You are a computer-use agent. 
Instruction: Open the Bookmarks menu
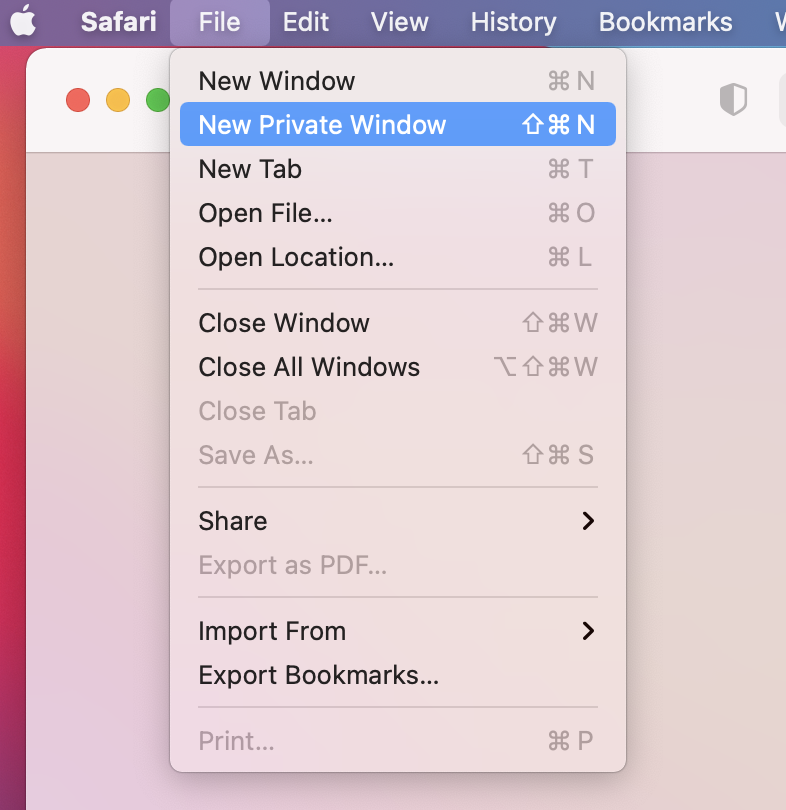665,22
